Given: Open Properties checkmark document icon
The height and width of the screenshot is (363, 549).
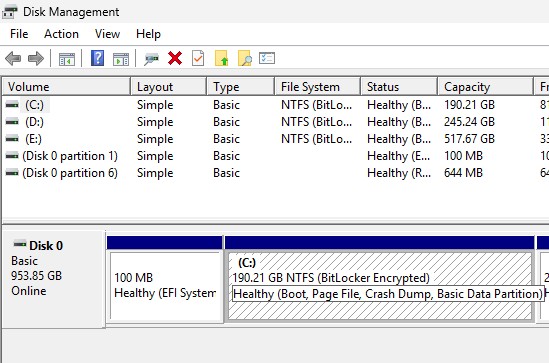Looking at the screenshot, I should coord(198,58).
